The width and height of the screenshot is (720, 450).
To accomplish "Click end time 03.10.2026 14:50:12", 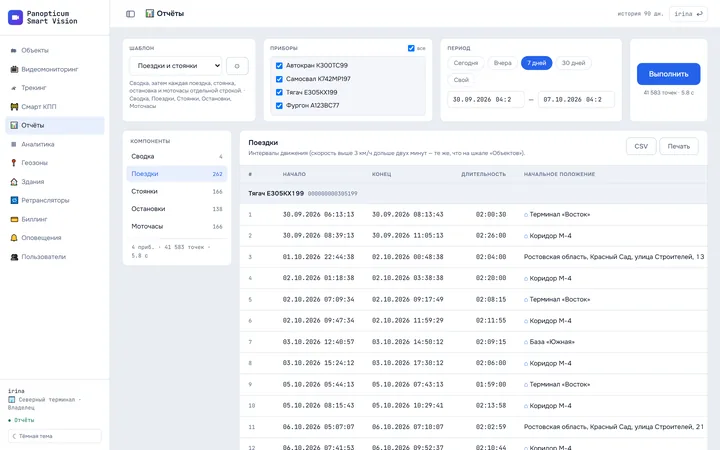I will click(x=408, y=342).
